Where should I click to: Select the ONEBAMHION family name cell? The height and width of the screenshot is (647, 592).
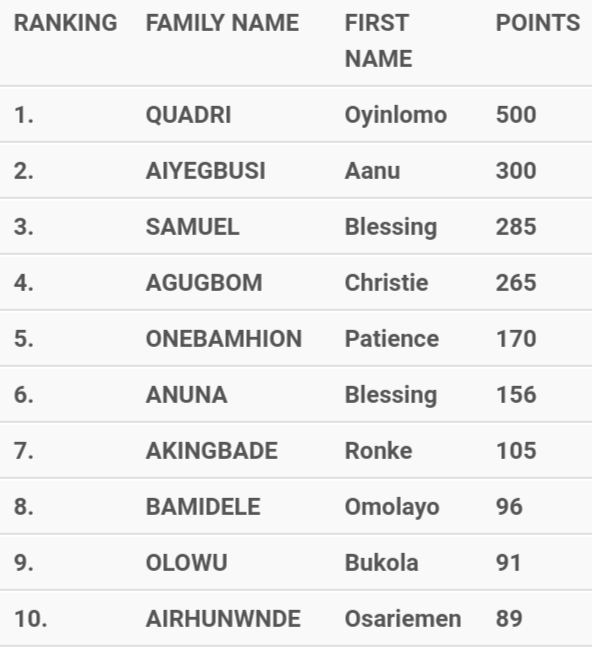[x=224, y=339]
